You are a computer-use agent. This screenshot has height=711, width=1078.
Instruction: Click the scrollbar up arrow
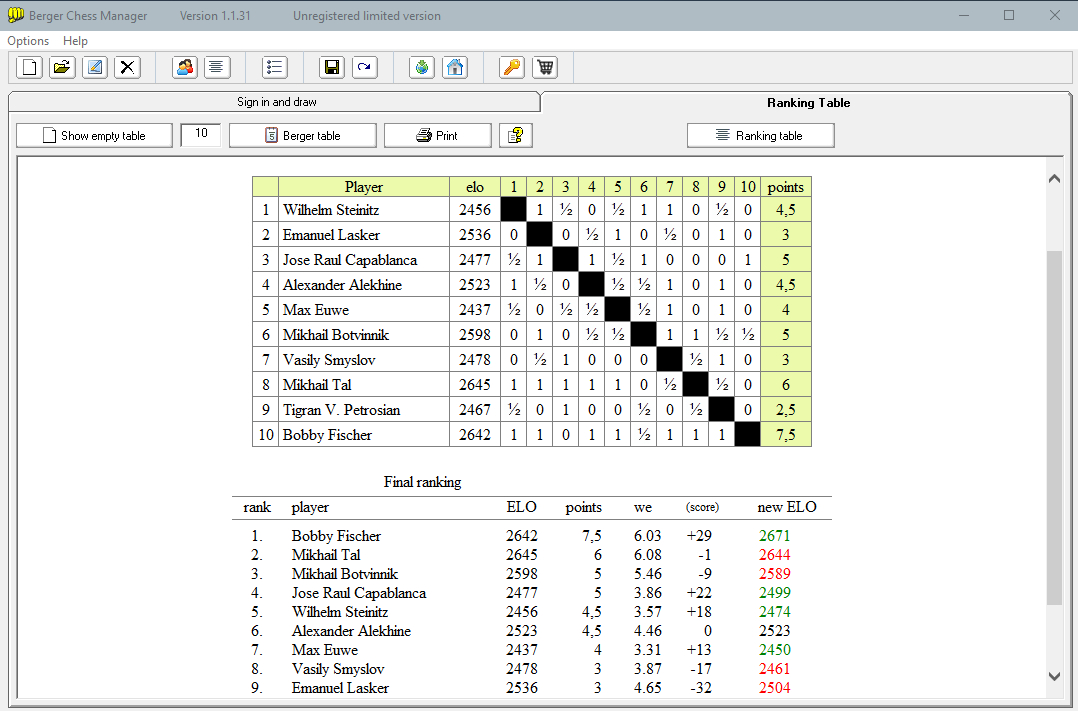click(1054, 179)
